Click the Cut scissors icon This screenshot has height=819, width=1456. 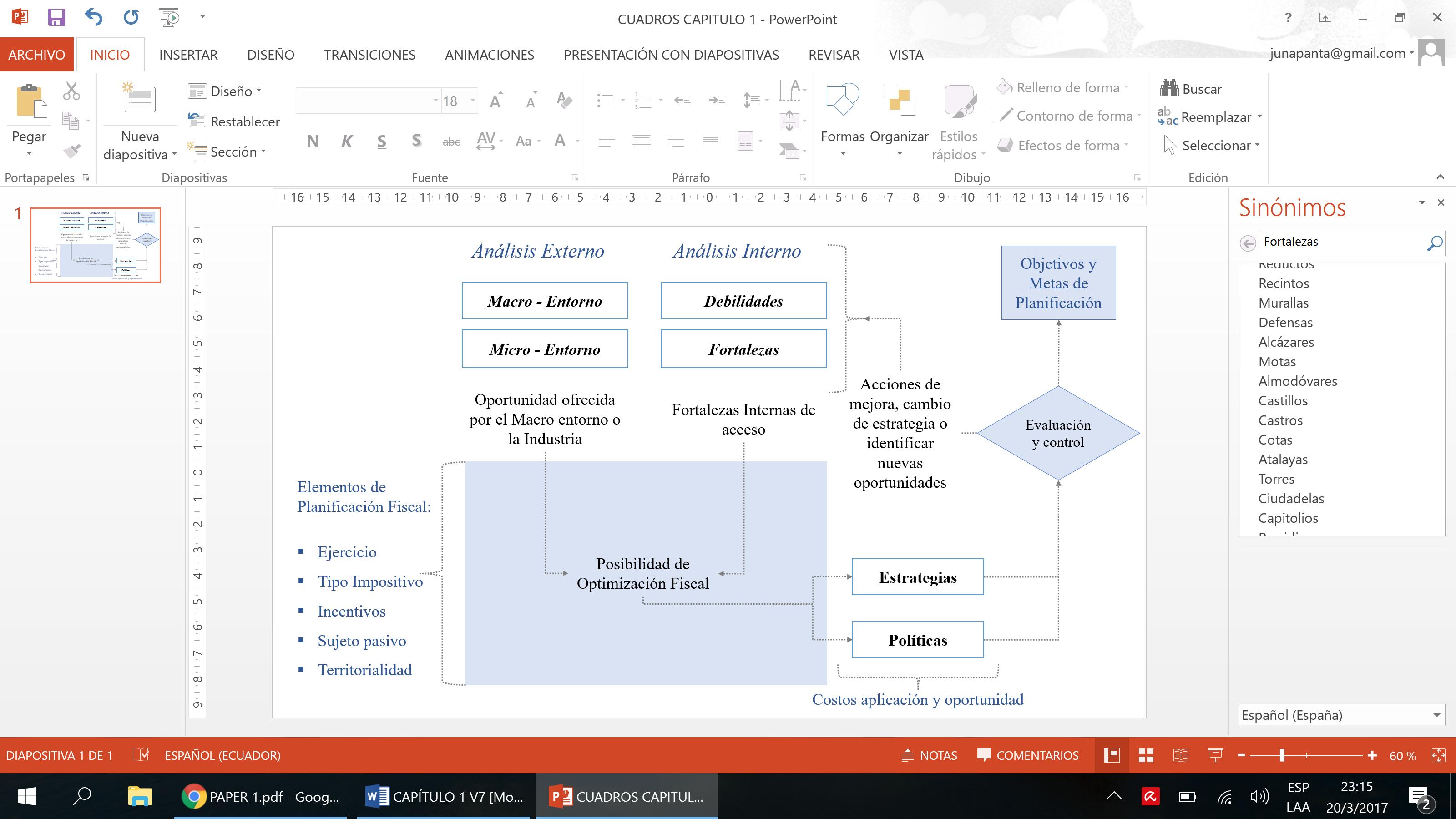(71, 91)
